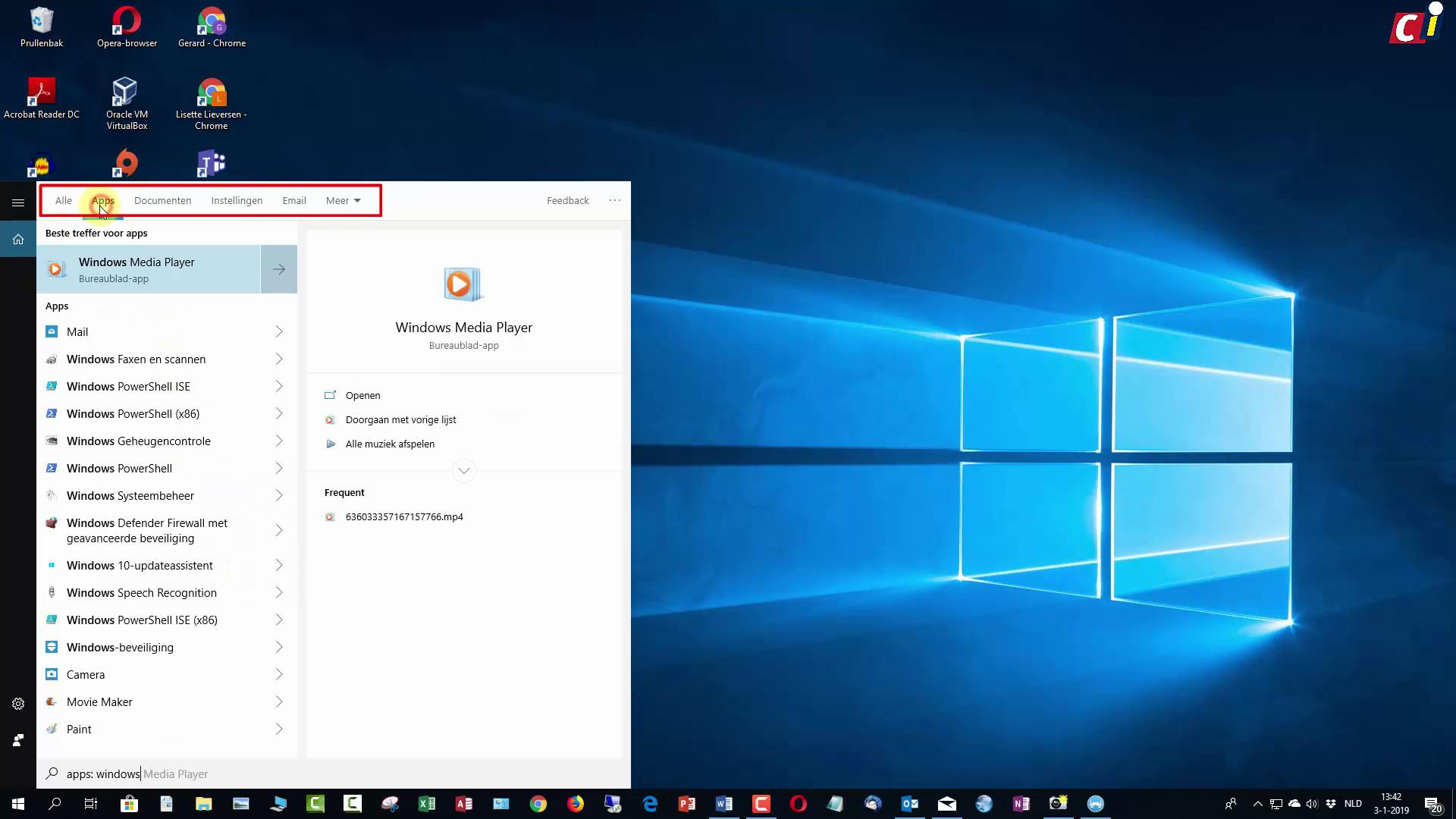This screenshot has height=819, width=1456.
Task: Click the Home icon in search sidebar
Action: tap(18, 240)
